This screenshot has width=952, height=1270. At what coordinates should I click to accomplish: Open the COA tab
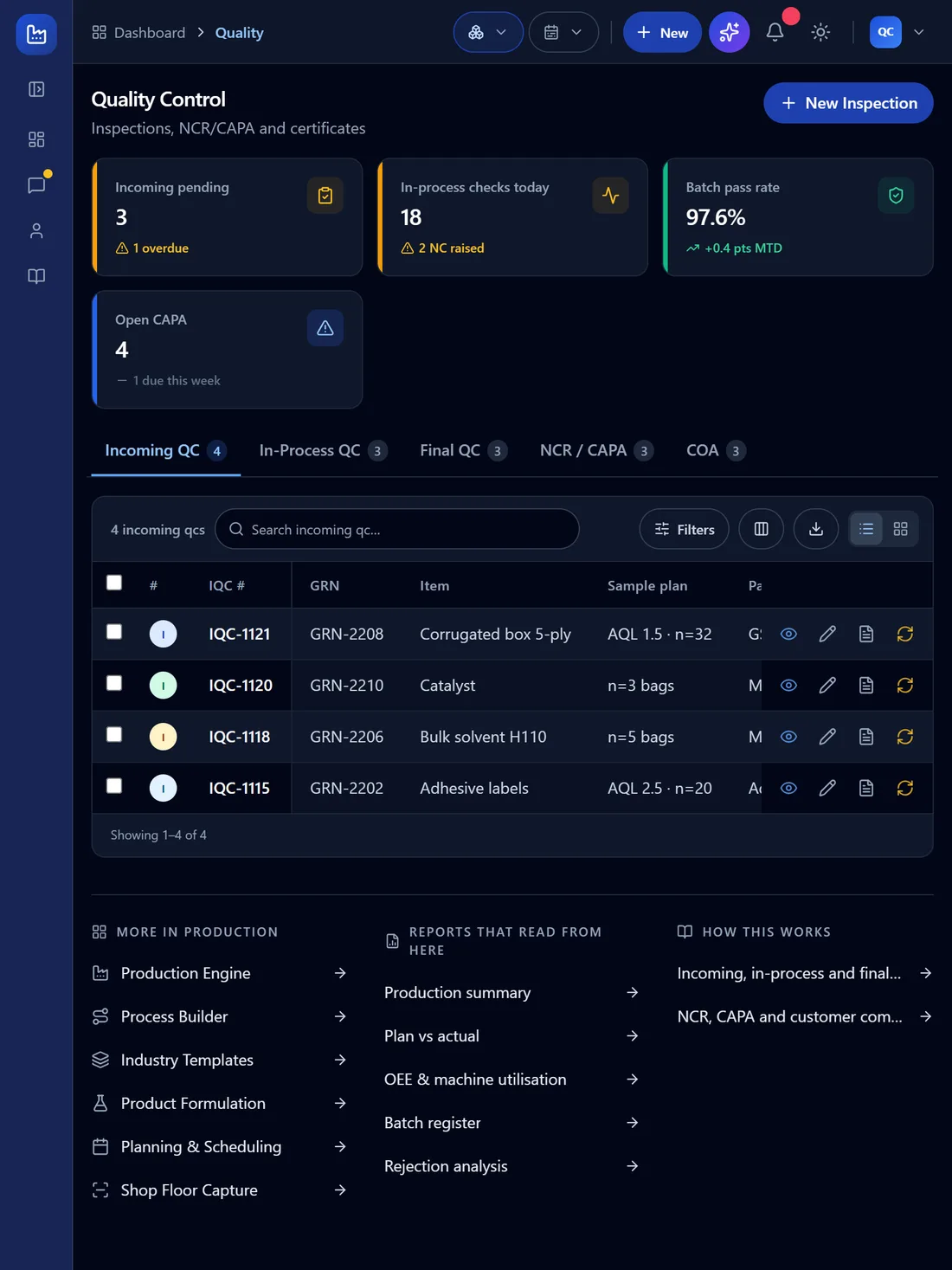[x=716, y=451]
